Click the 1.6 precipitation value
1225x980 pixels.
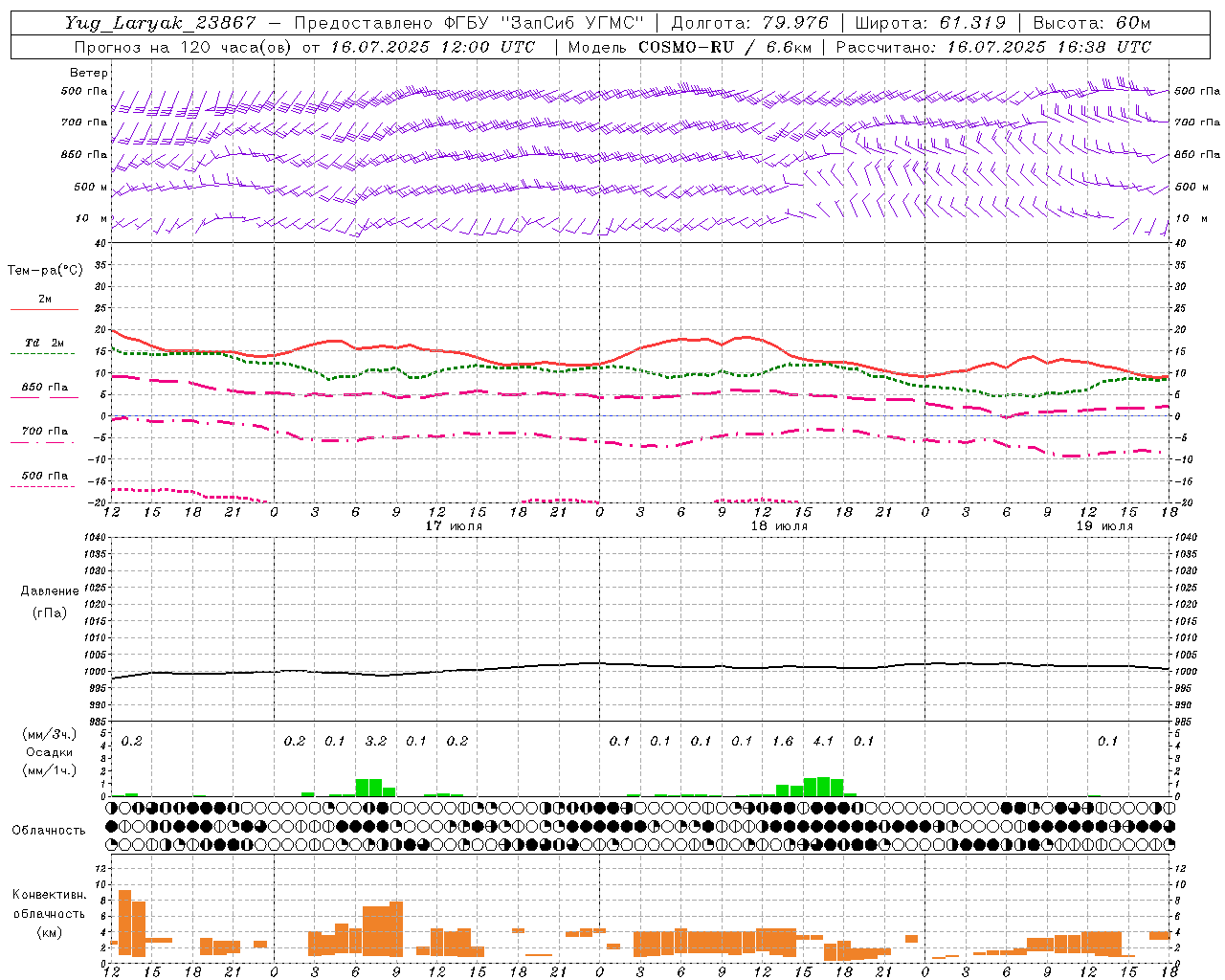coord(783,742)
